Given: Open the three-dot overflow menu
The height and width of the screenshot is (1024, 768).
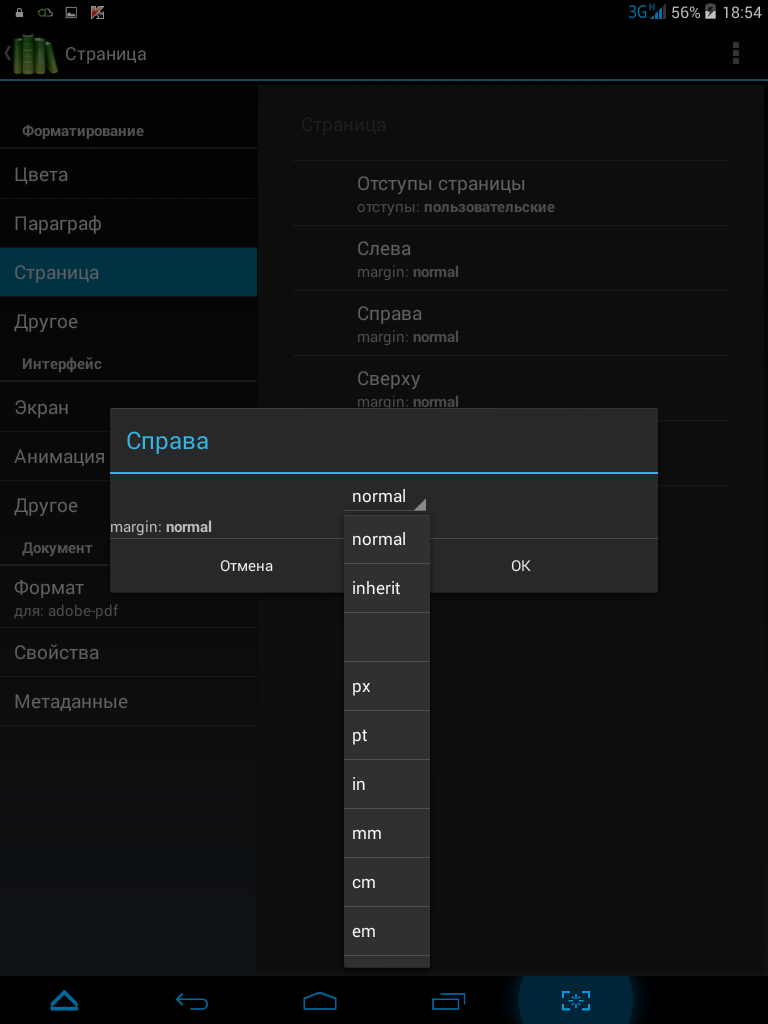Looking at the screenshot, I should [736, 53].
